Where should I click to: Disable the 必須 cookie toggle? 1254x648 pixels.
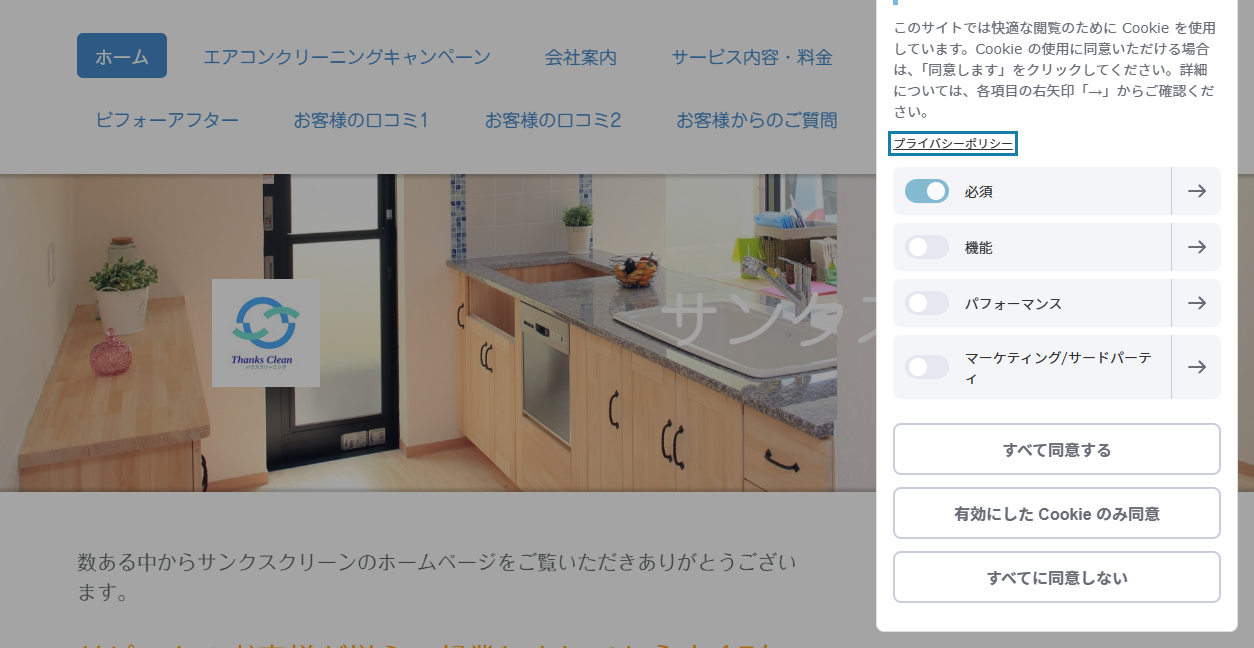point(926,191)
